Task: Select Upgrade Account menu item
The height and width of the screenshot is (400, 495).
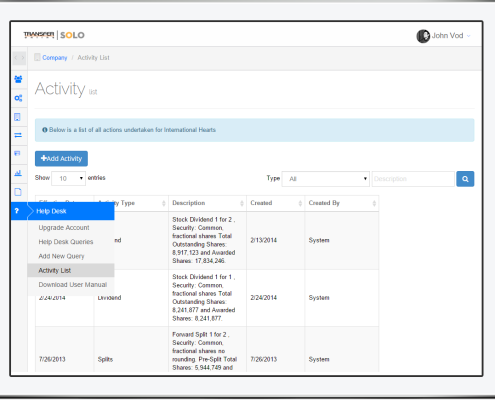Action: 64,228
